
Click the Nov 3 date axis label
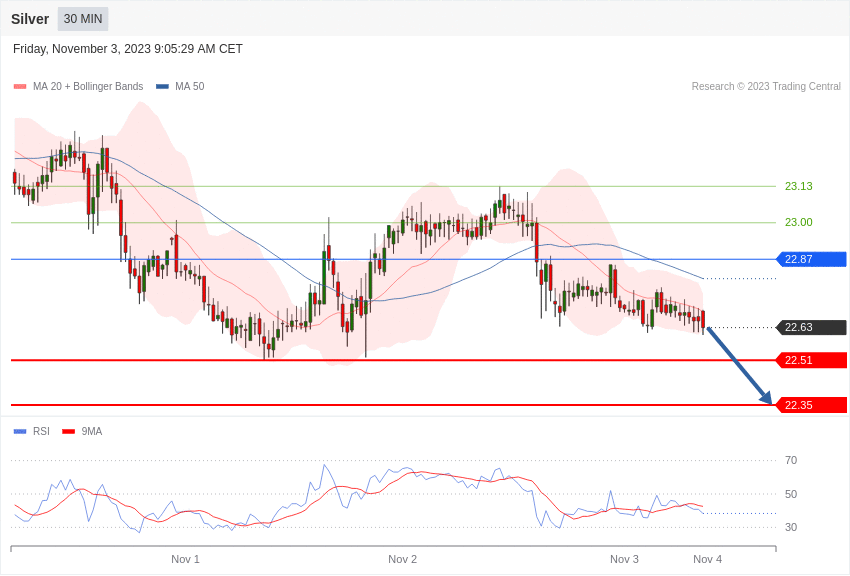tap(624, 559)
